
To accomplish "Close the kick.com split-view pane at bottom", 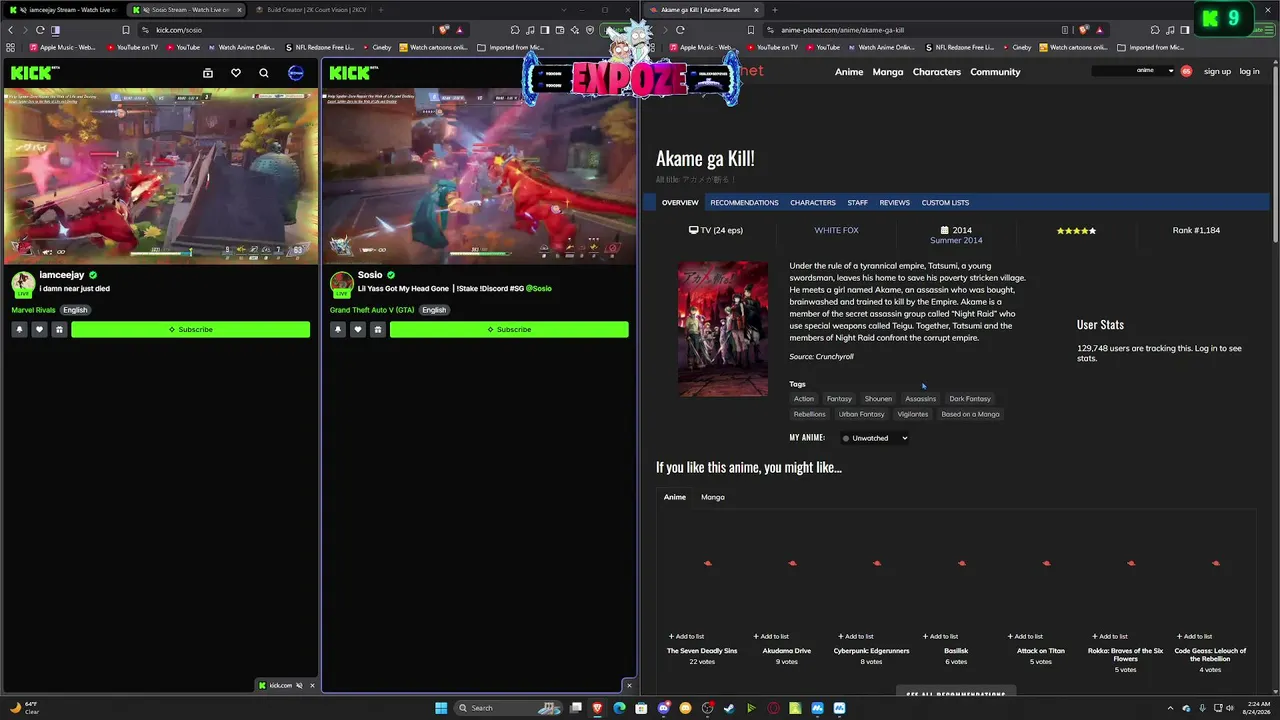I will tap(312, 686).
